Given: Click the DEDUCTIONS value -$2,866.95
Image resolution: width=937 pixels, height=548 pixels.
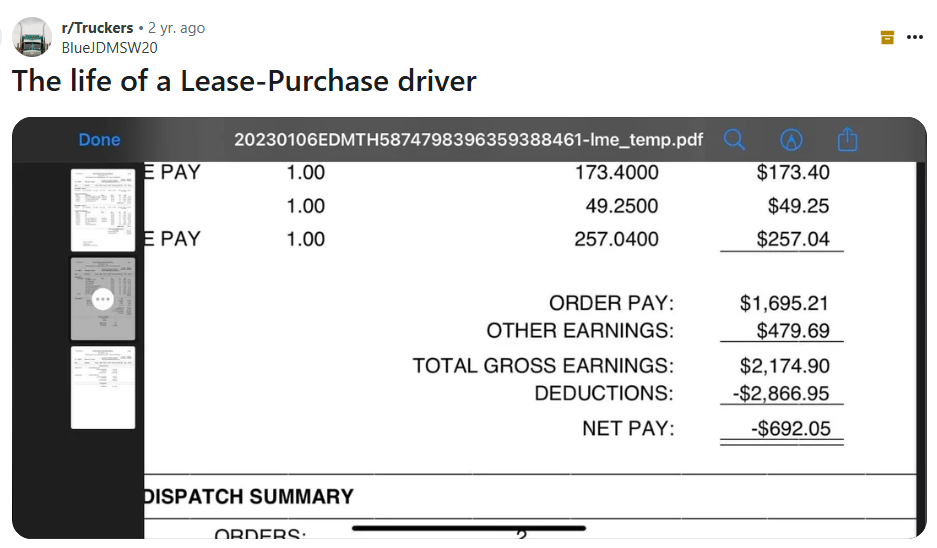Looking at the screenshot, I should pos(782,394).
